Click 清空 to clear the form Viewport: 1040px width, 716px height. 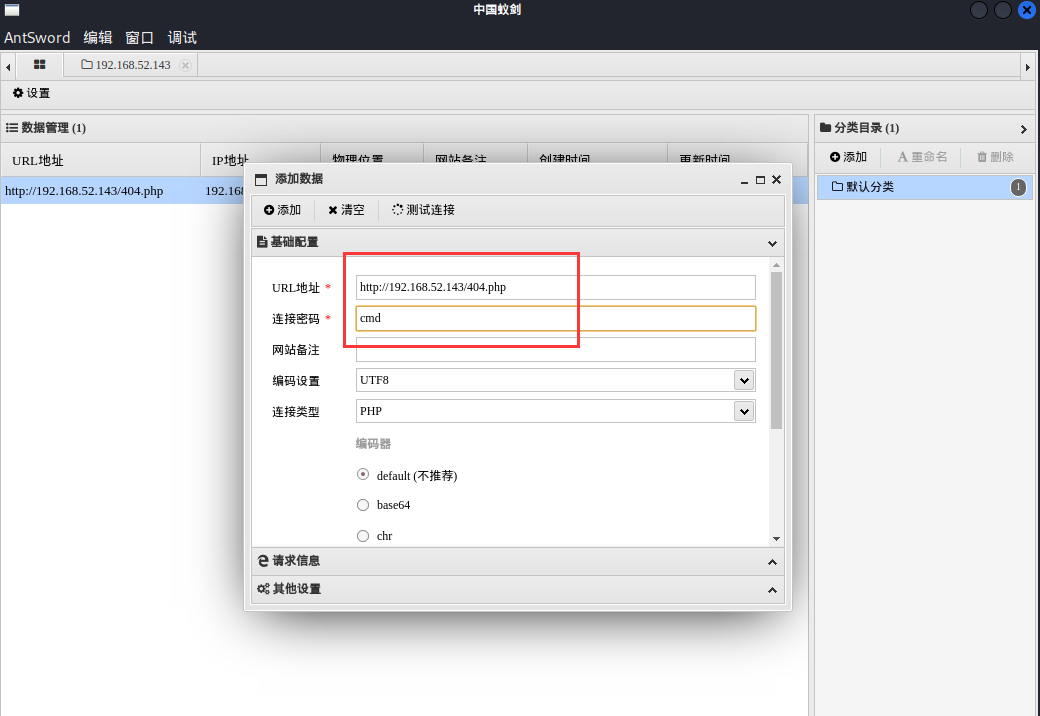(x=346, y=210)
